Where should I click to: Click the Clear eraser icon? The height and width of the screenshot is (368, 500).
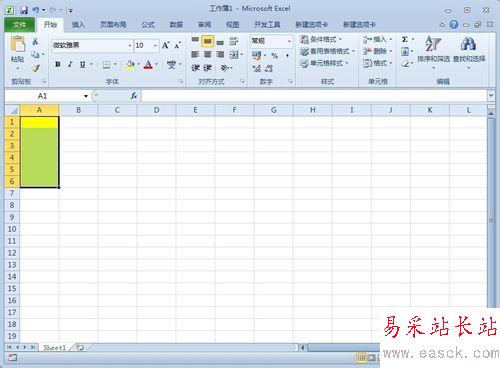pos(405,63)
